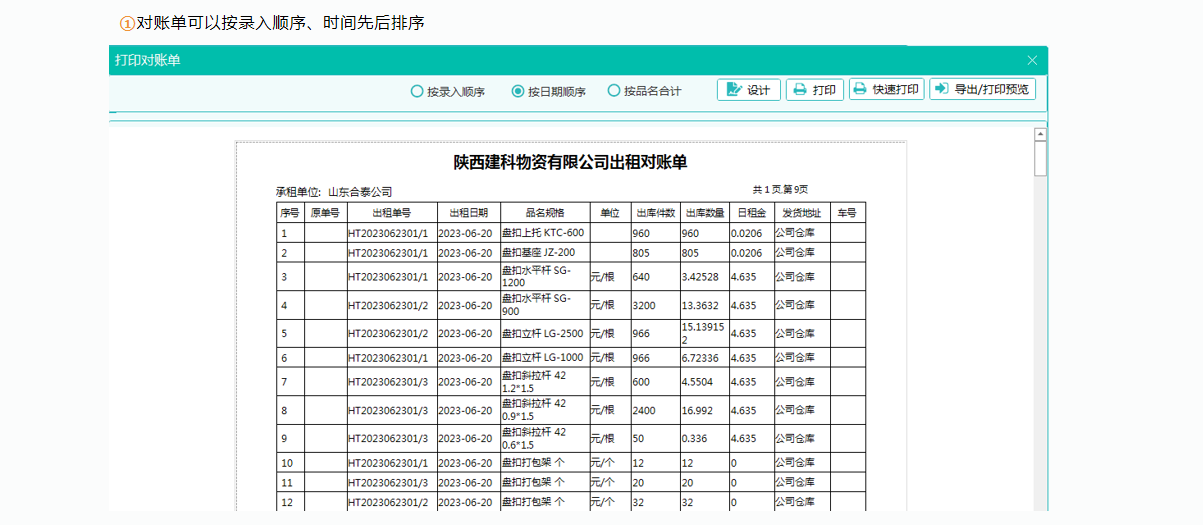The height and width of the screenshot is (525, 1203).
Task: Click the 0.336 quantity cell
Action: tap(704, 438)
